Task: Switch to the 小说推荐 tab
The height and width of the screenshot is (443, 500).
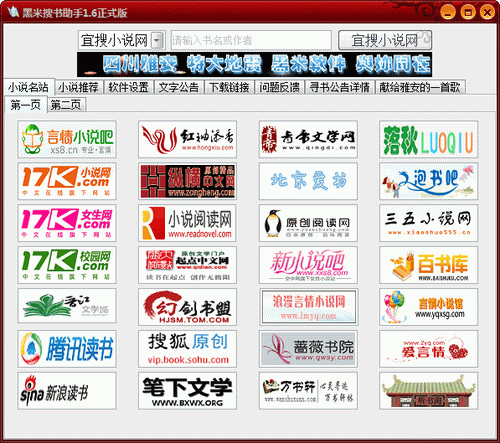Action: [x=78, y=87]
